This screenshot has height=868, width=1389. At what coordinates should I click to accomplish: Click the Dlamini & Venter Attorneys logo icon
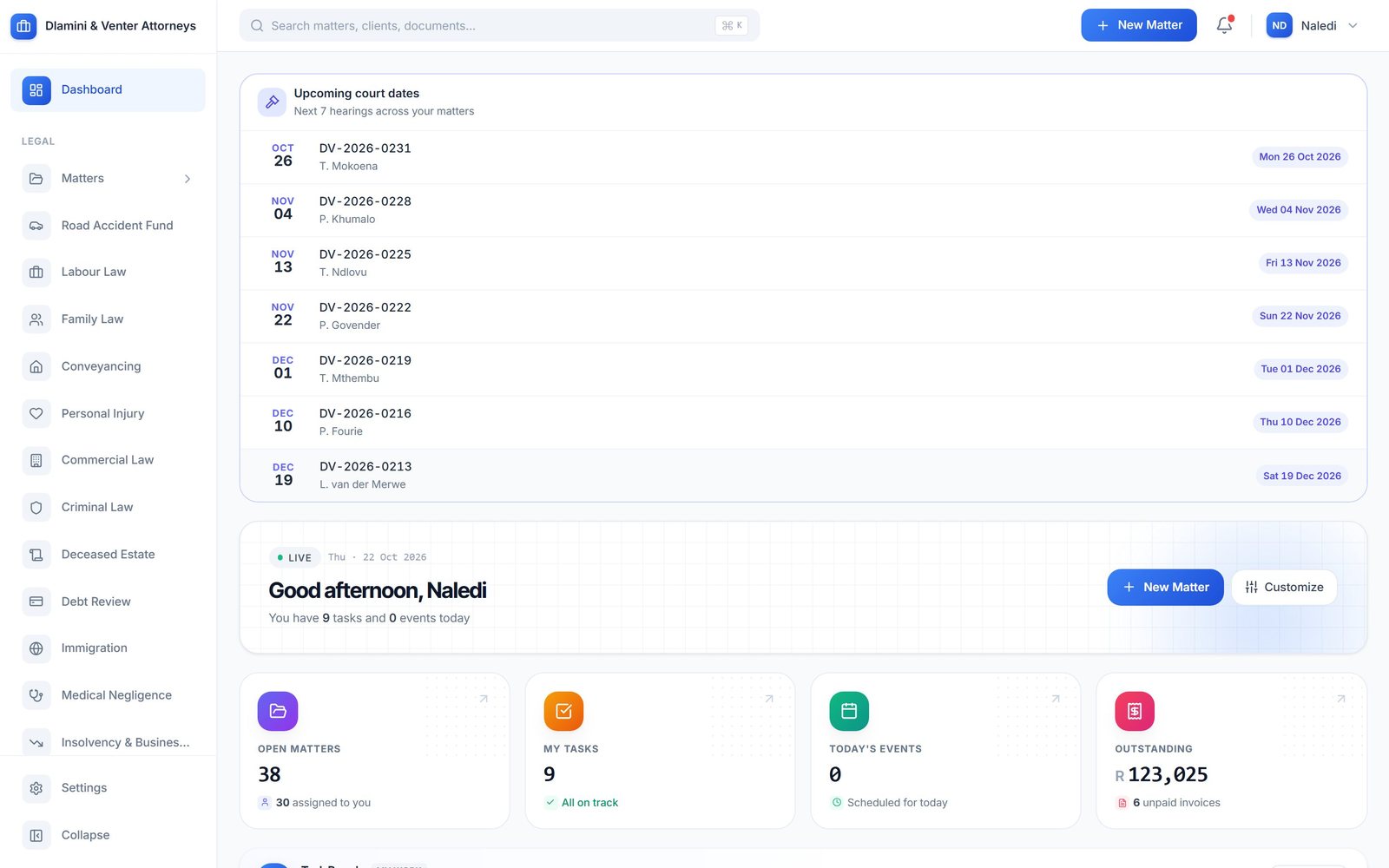pos(23,26)
